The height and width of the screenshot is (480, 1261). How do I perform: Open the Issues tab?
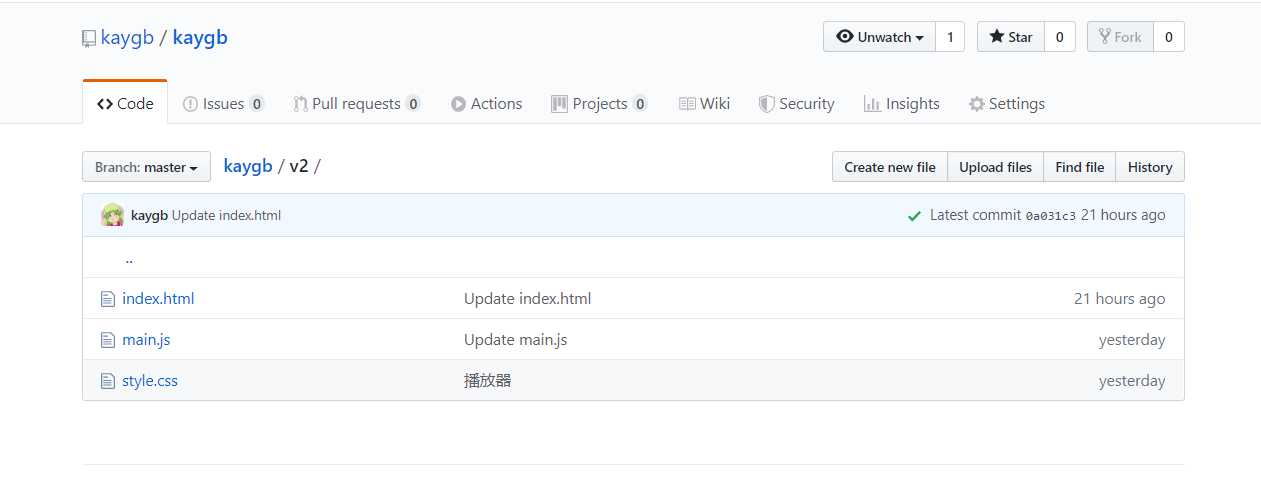223,104
